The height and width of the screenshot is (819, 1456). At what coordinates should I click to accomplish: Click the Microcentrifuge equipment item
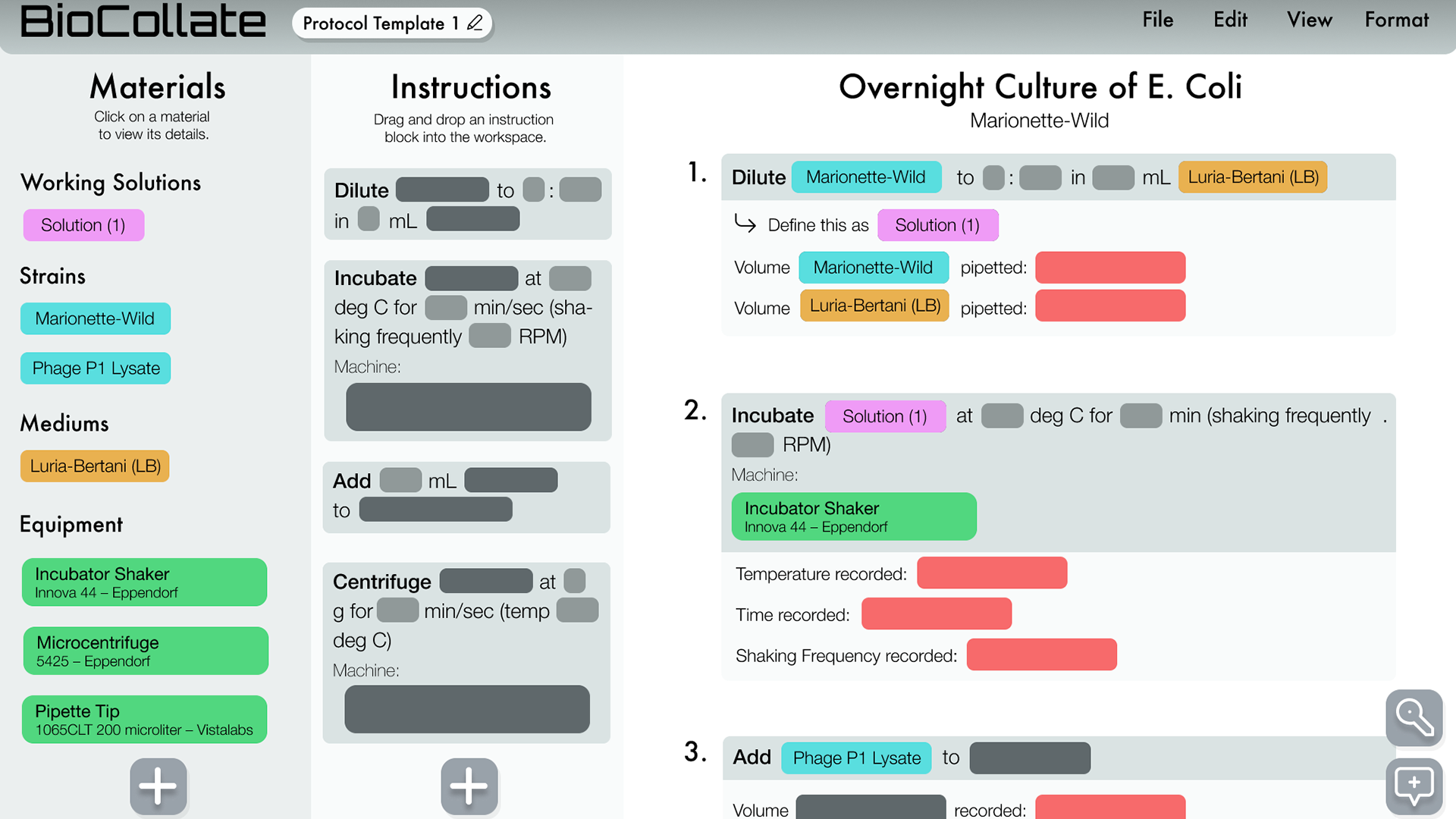click(145, 651)
